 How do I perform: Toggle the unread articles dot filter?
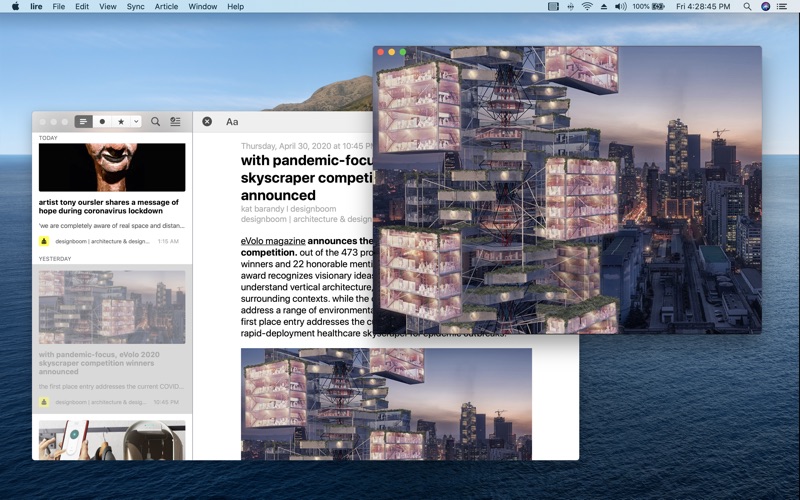(102, 121)
